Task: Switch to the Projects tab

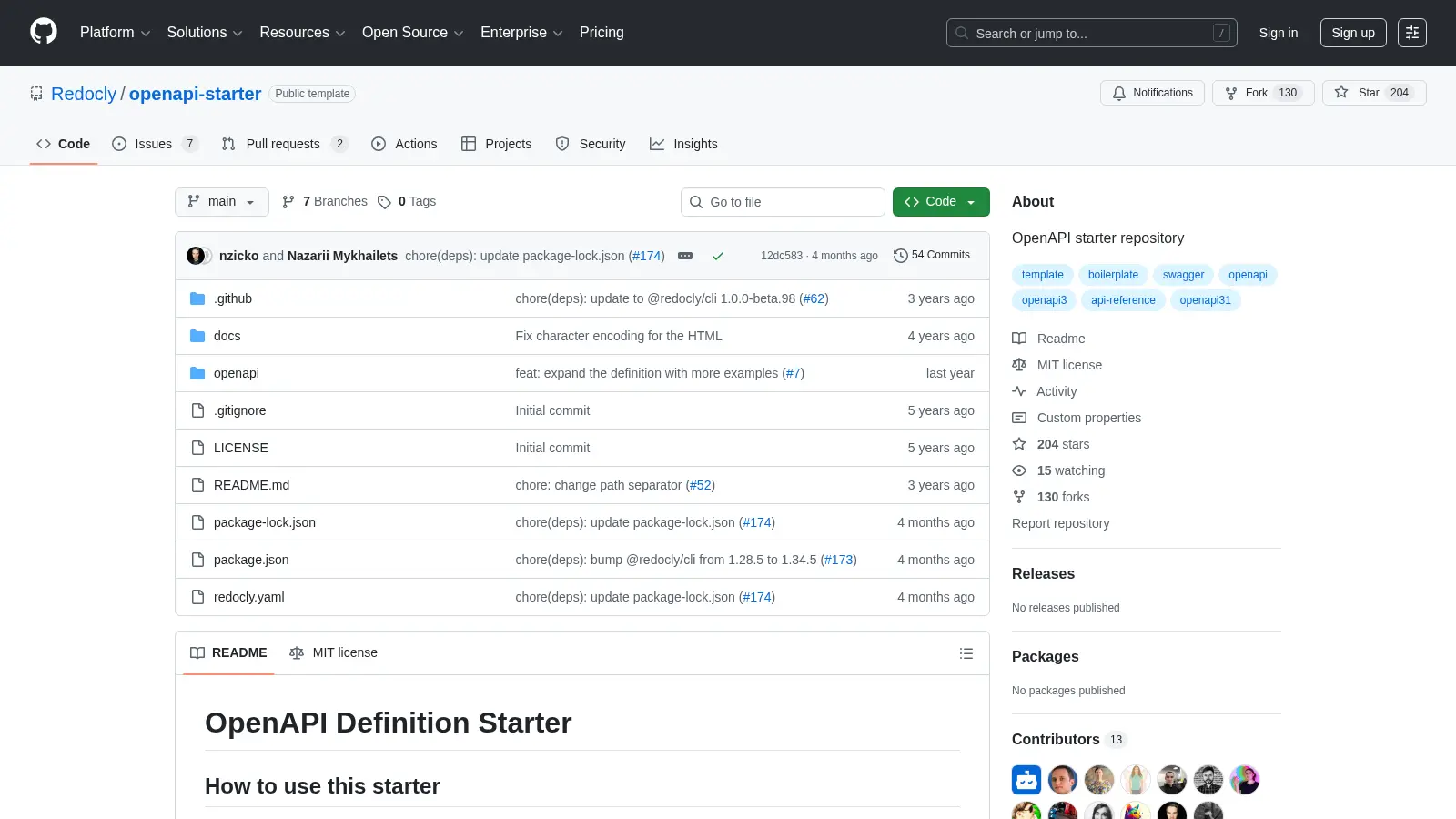Action: [497, 144]
